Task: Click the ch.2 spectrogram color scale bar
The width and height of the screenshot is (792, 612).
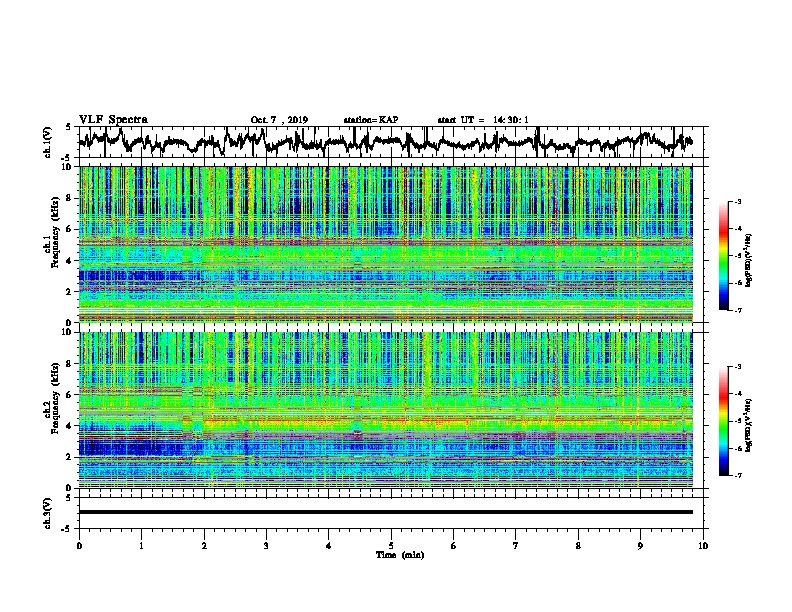Action: point(724,421)
